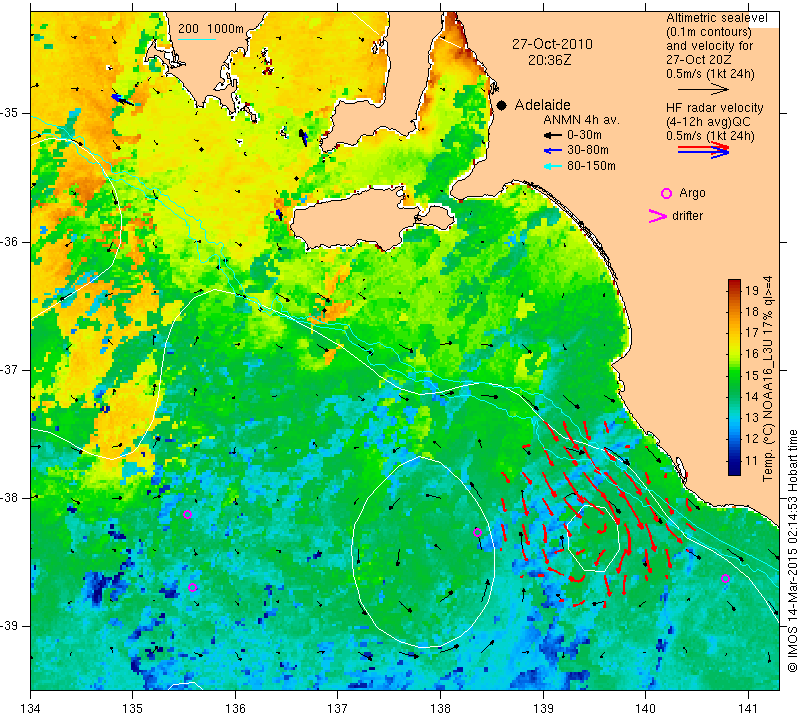
Task: Click the 139 longitude axis label
Action: pos(543,709)
